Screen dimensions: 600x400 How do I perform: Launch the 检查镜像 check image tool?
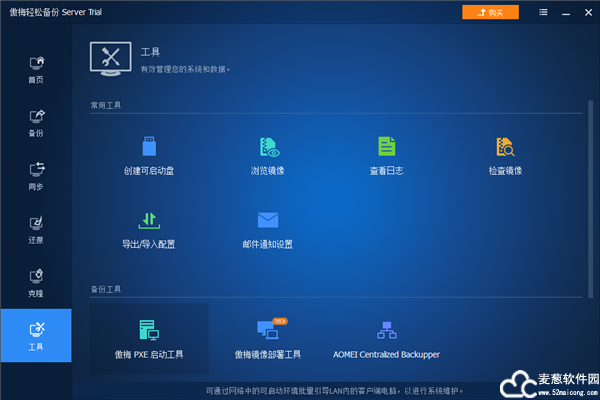pos(504,156)
